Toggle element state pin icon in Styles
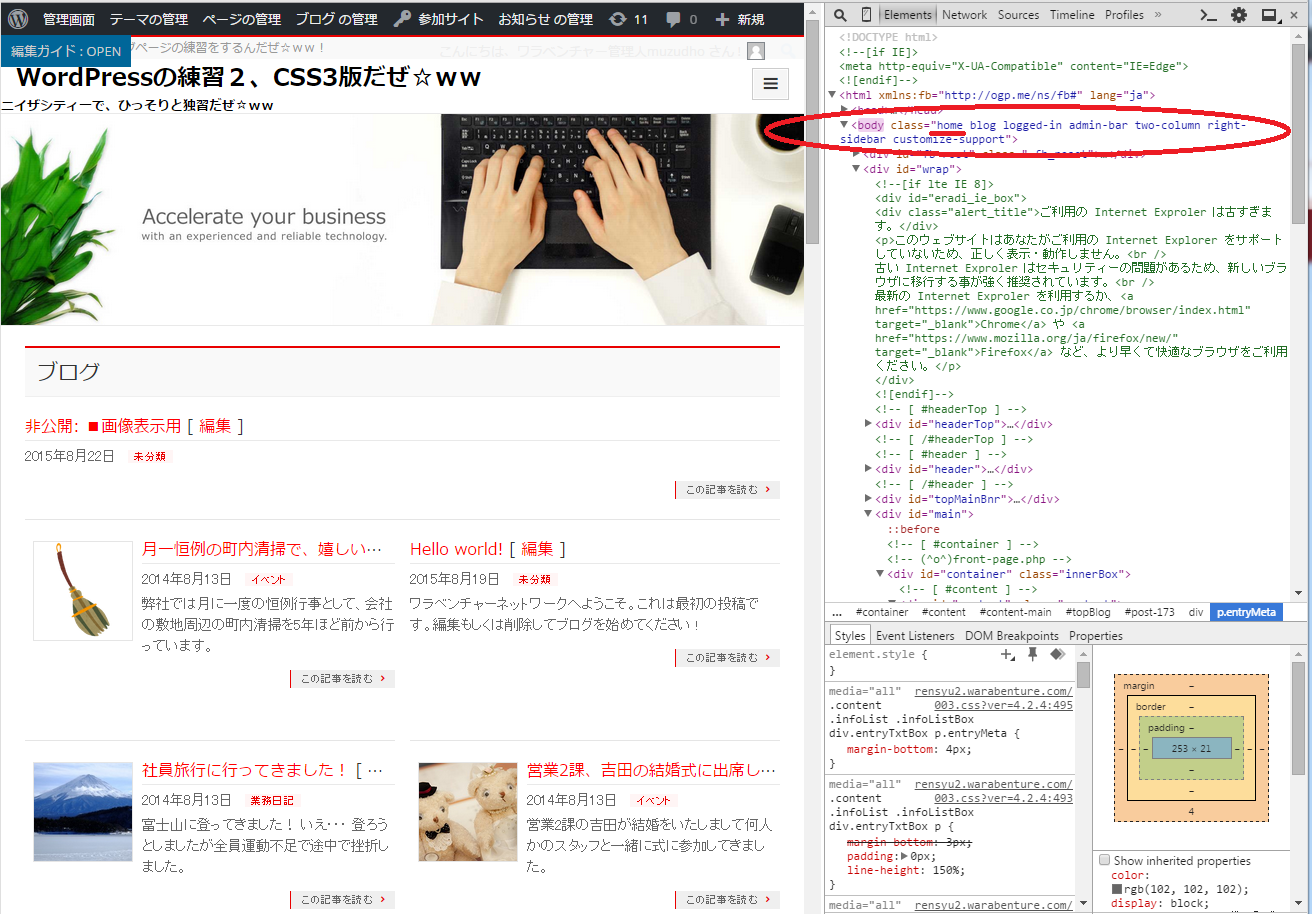This screenshot has width=1312, height=914. (1033, 654)
